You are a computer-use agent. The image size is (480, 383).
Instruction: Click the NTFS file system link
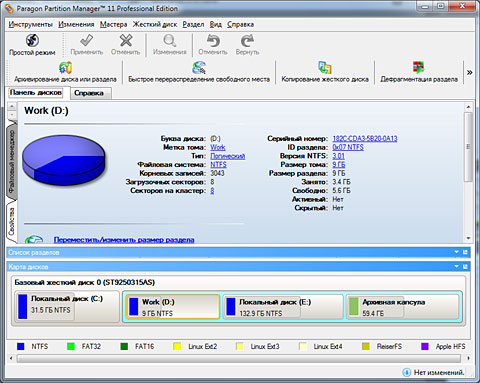click(x=218, y=165)
